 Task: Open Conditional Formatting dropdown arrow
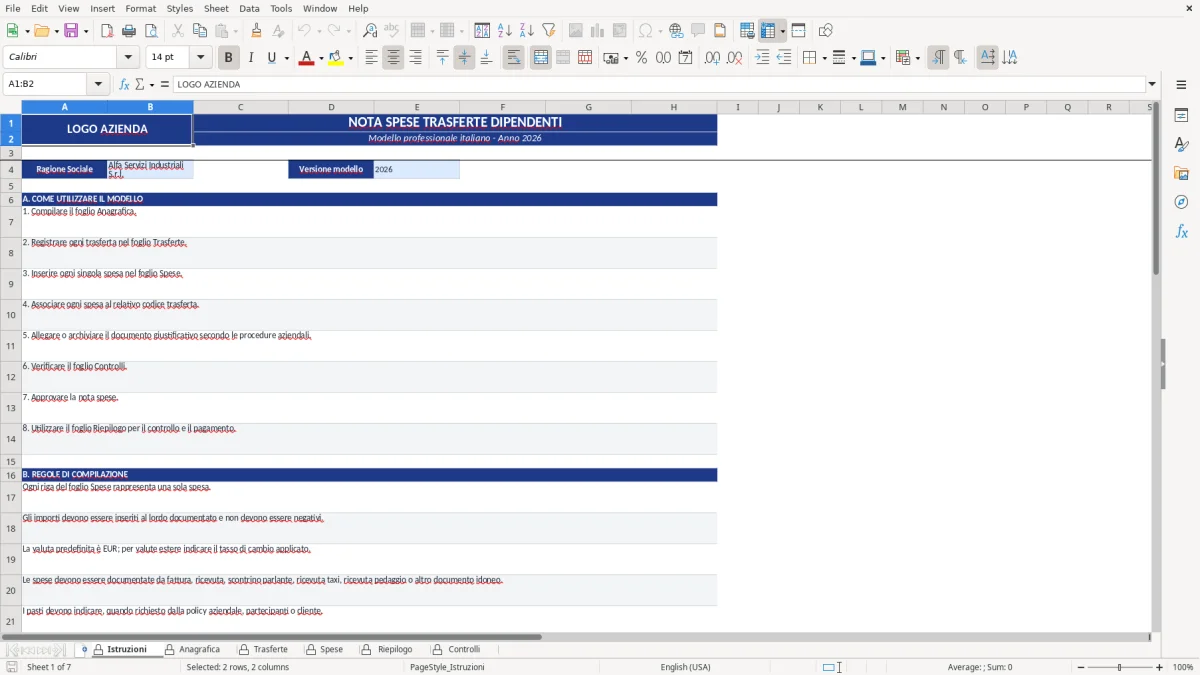click(917, 58)
